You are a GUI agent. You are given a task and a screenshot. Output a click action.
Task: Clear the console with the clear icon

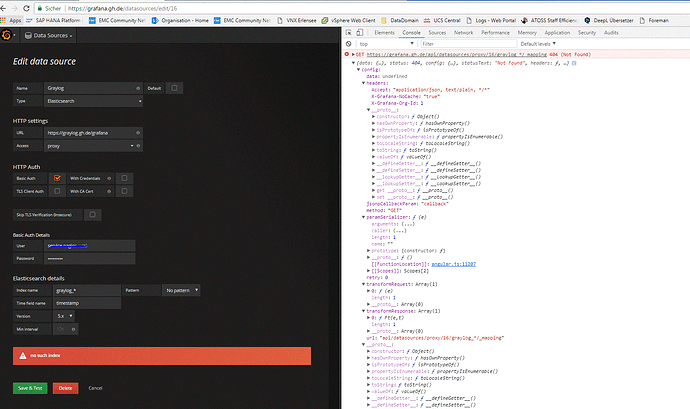pos(349,44)
